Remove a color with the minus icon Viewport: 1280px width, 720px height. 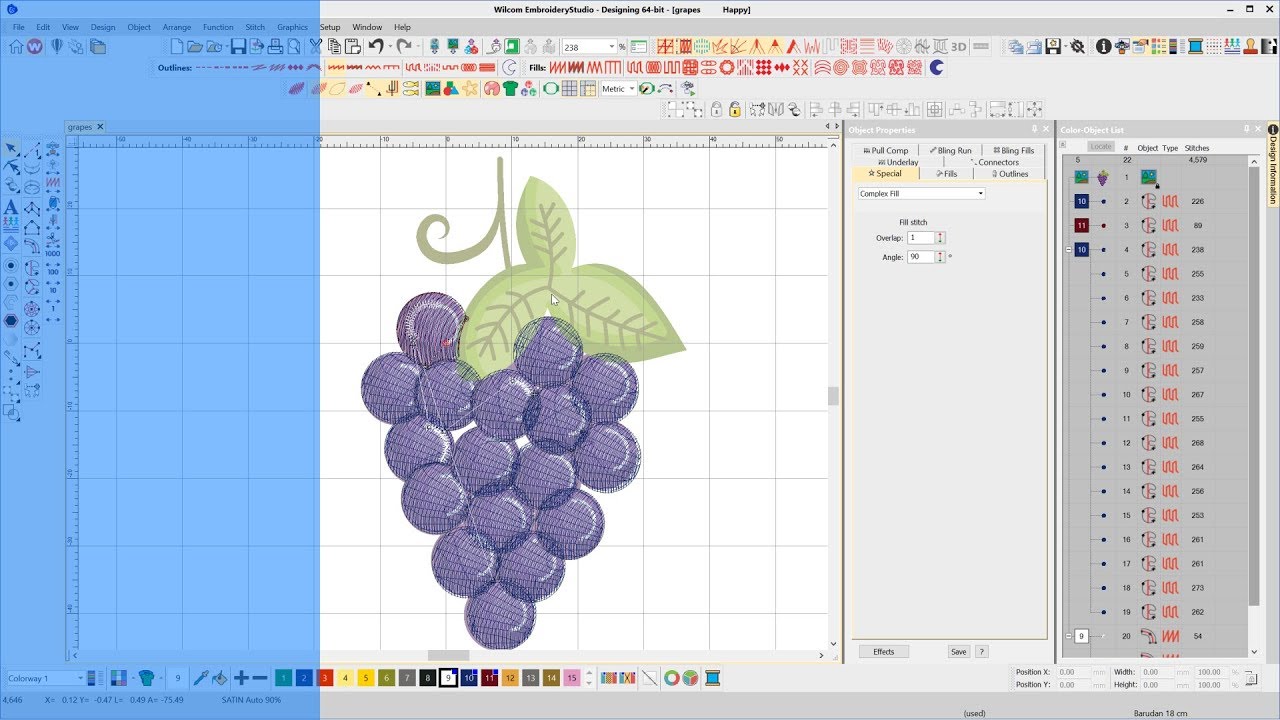(x=260, y=678)
